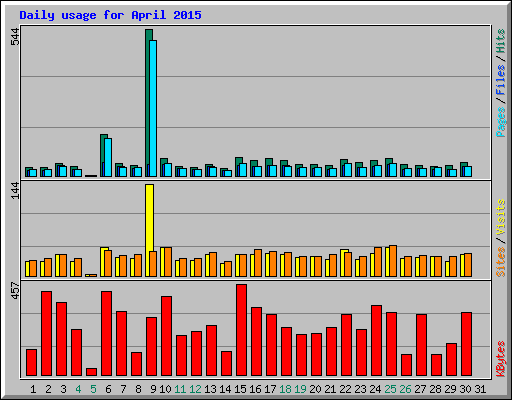Click the red KBytes bar for day 14
This screenshot has width=512, height=400.
pyautogui.click(x=226, y=364)
